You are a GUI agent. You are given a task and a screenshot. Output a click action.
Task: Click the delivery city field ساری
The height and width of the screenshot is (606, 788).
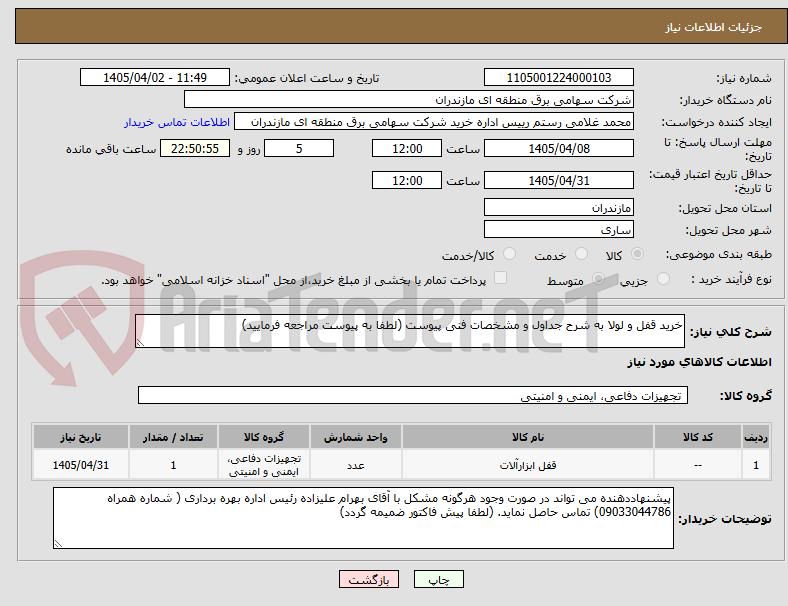[x=558, y=230]
